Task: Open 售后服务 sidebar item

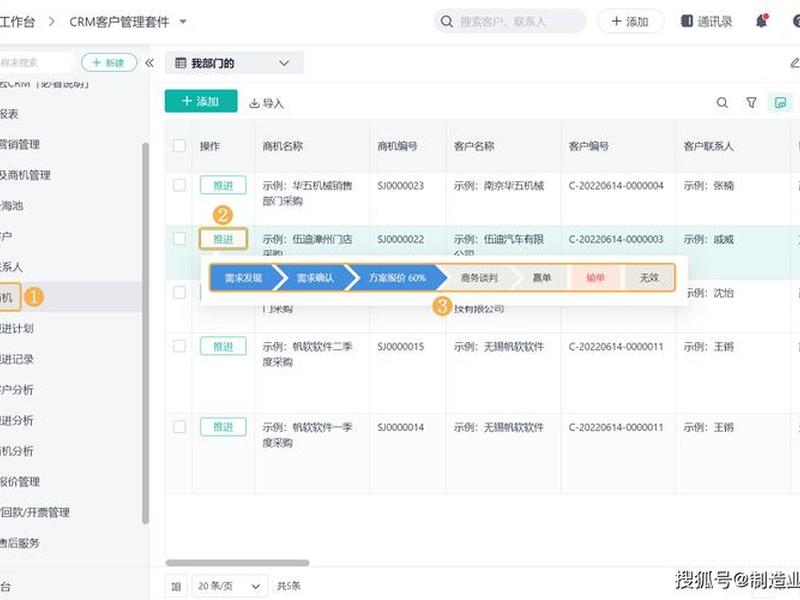Action: [20, 543]
